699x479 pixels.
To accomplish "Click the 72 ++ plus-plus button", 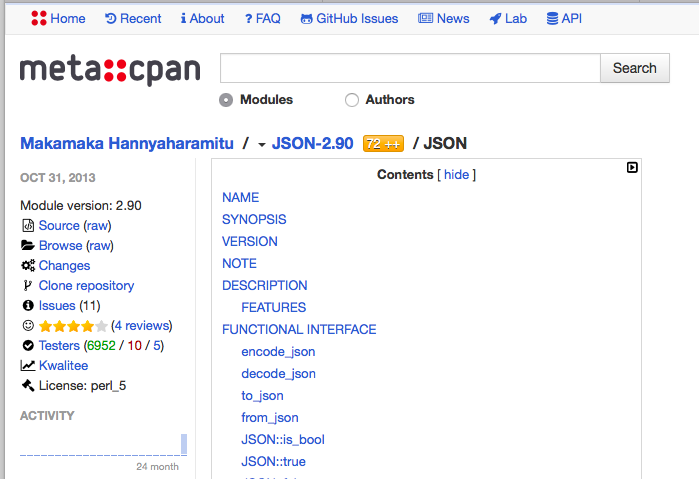I will pyautogui.click(x=383, y=144).
